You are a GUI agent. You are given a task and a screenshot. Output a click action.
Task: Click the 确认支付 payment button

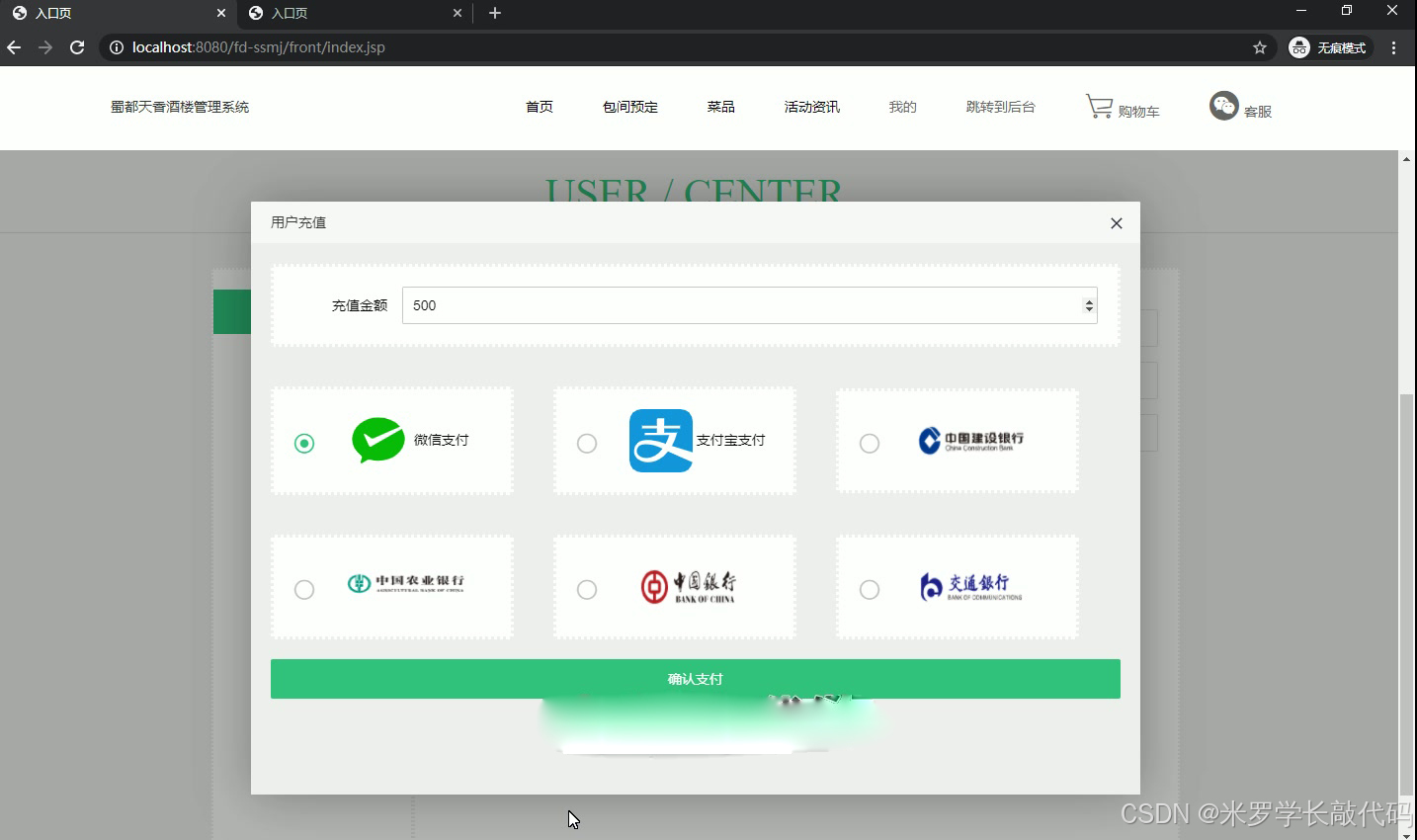pos(695,679)
